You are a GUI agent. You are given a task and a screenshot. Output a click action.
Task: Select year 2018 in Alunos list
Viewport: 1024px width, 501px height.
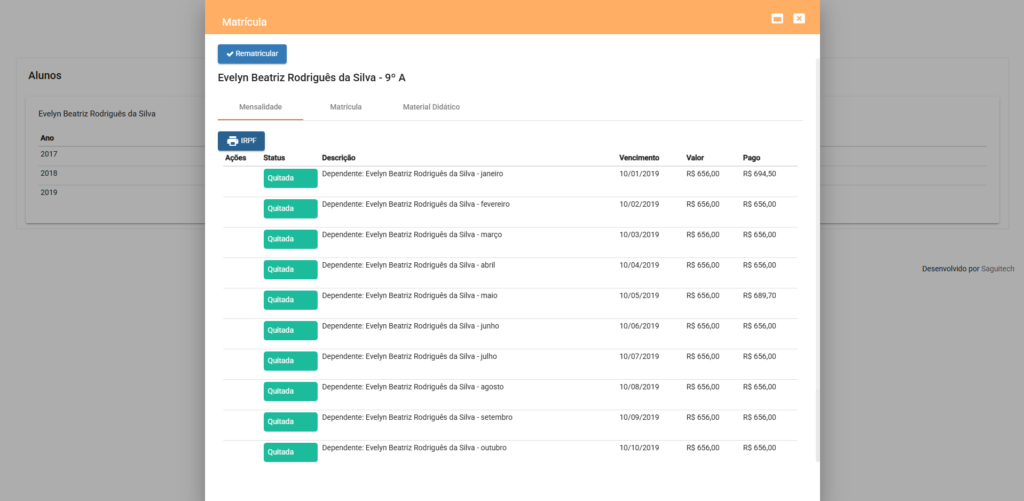pos(49,173)
